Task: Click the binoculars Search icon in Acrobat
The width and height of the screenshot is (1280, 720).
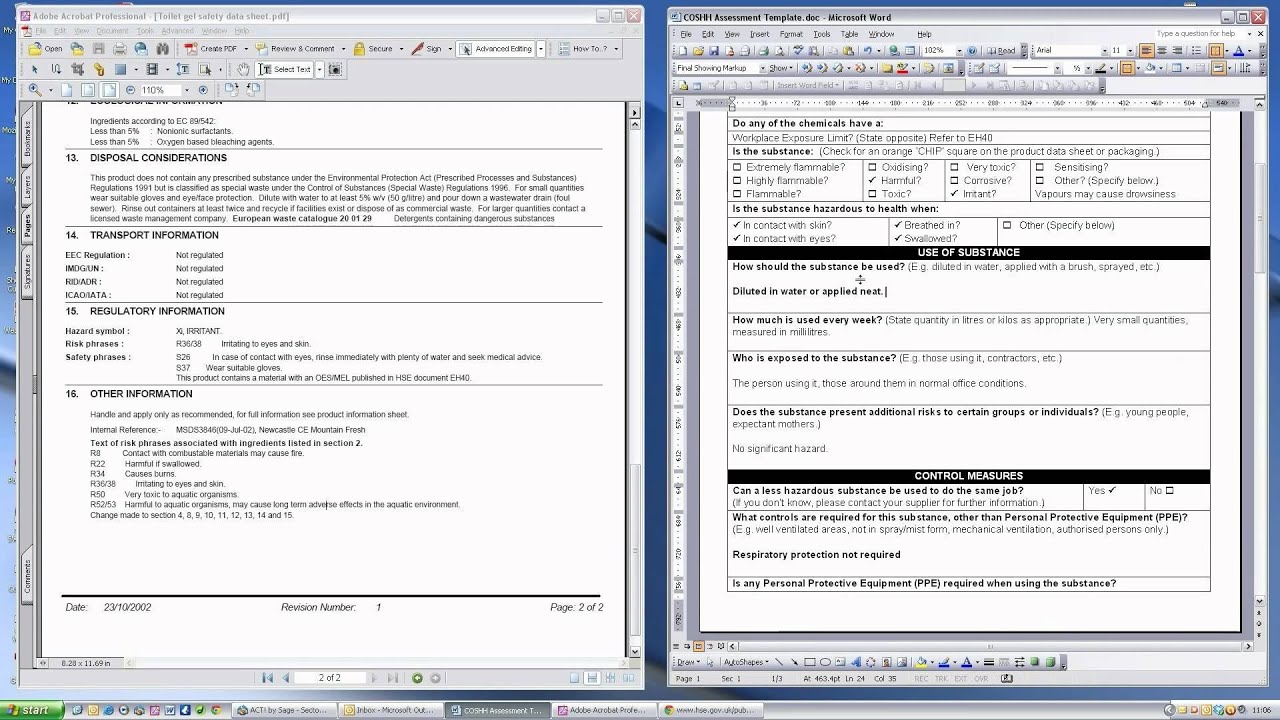Action: coord(162,48)
